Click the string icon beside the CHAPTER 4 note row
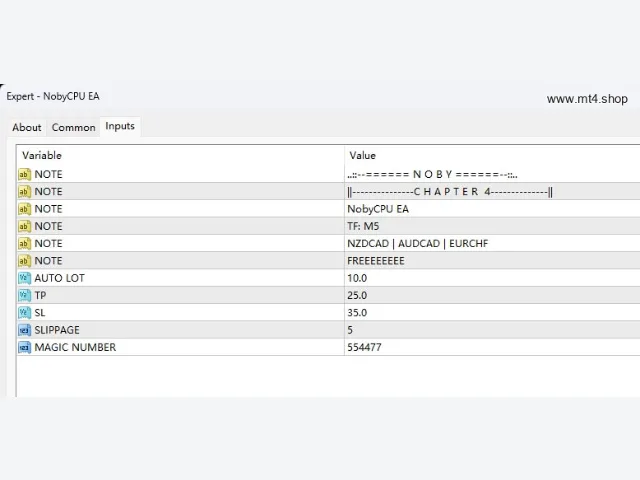Viewport: 640px width, 480px height. coord(24,191)
